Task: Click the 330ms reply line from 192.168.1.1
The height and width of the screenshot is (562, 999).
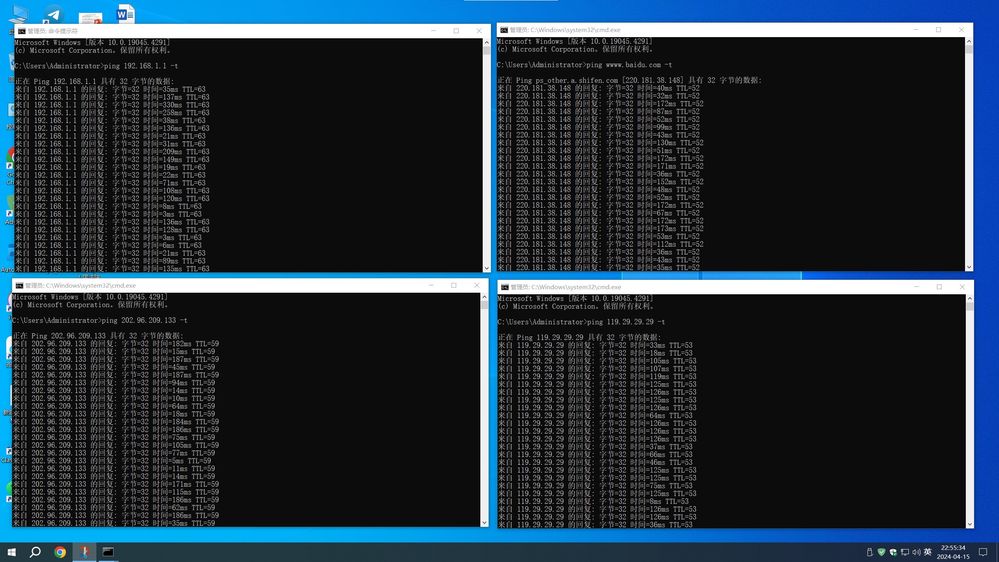Action: [112, 104]
